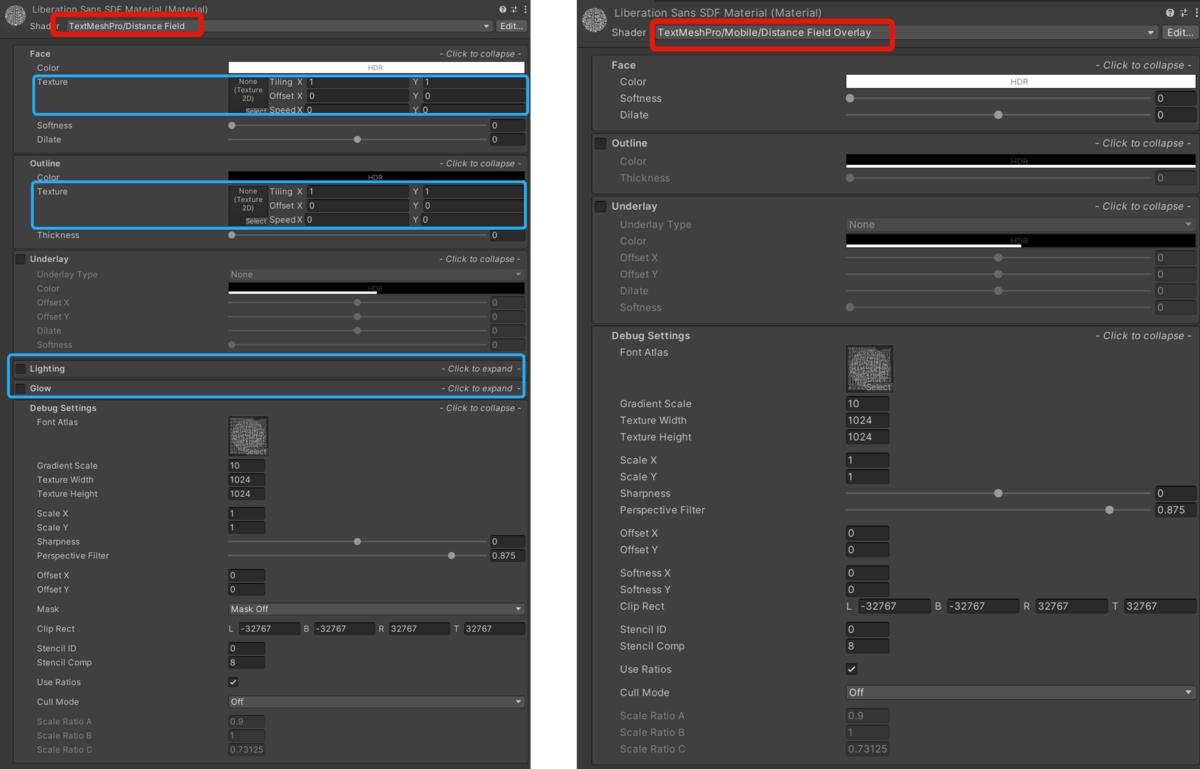Click Perspective Filter value 0.875 in left inspector
Screen dimensions: 1200x769
pyautogui.click(x=507, y=556)
